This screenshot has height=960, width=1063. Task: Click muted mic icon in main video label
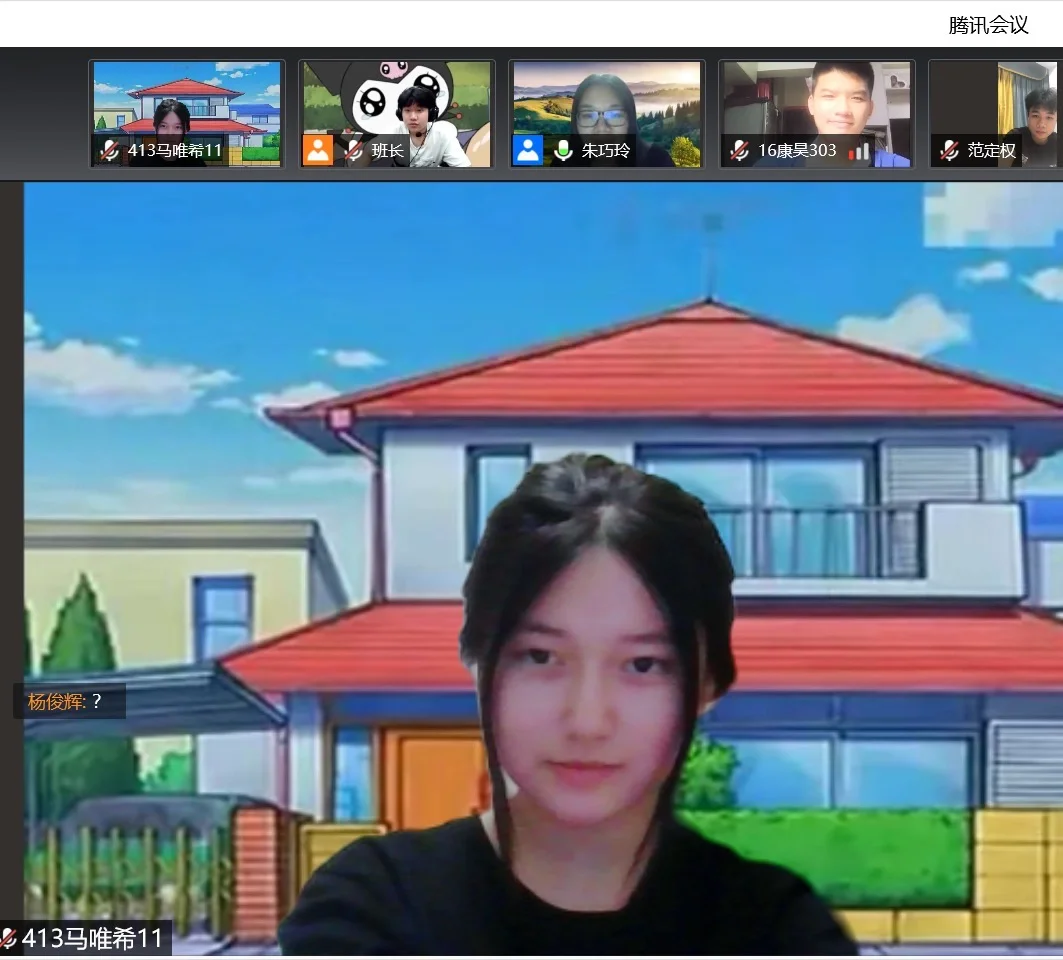9,939
